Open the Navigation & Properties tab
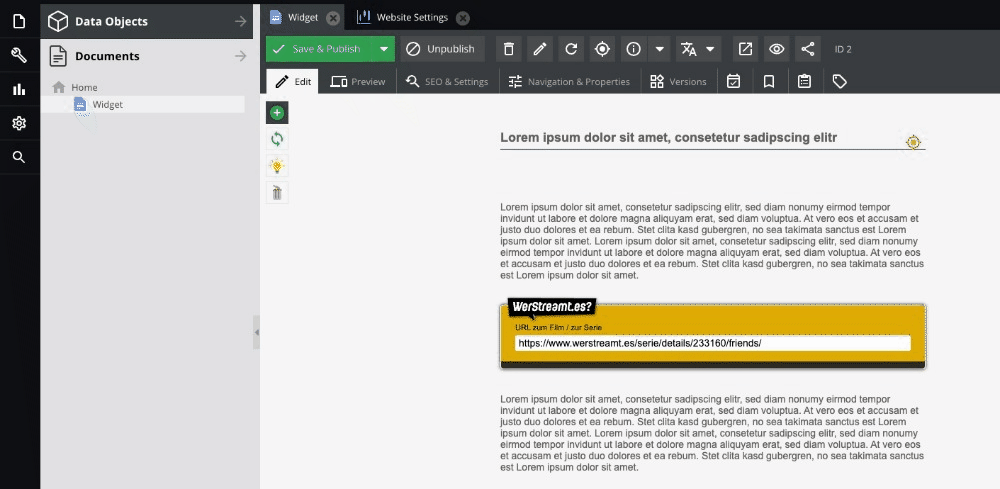The image size is (1000, 489). pos(569,82)
